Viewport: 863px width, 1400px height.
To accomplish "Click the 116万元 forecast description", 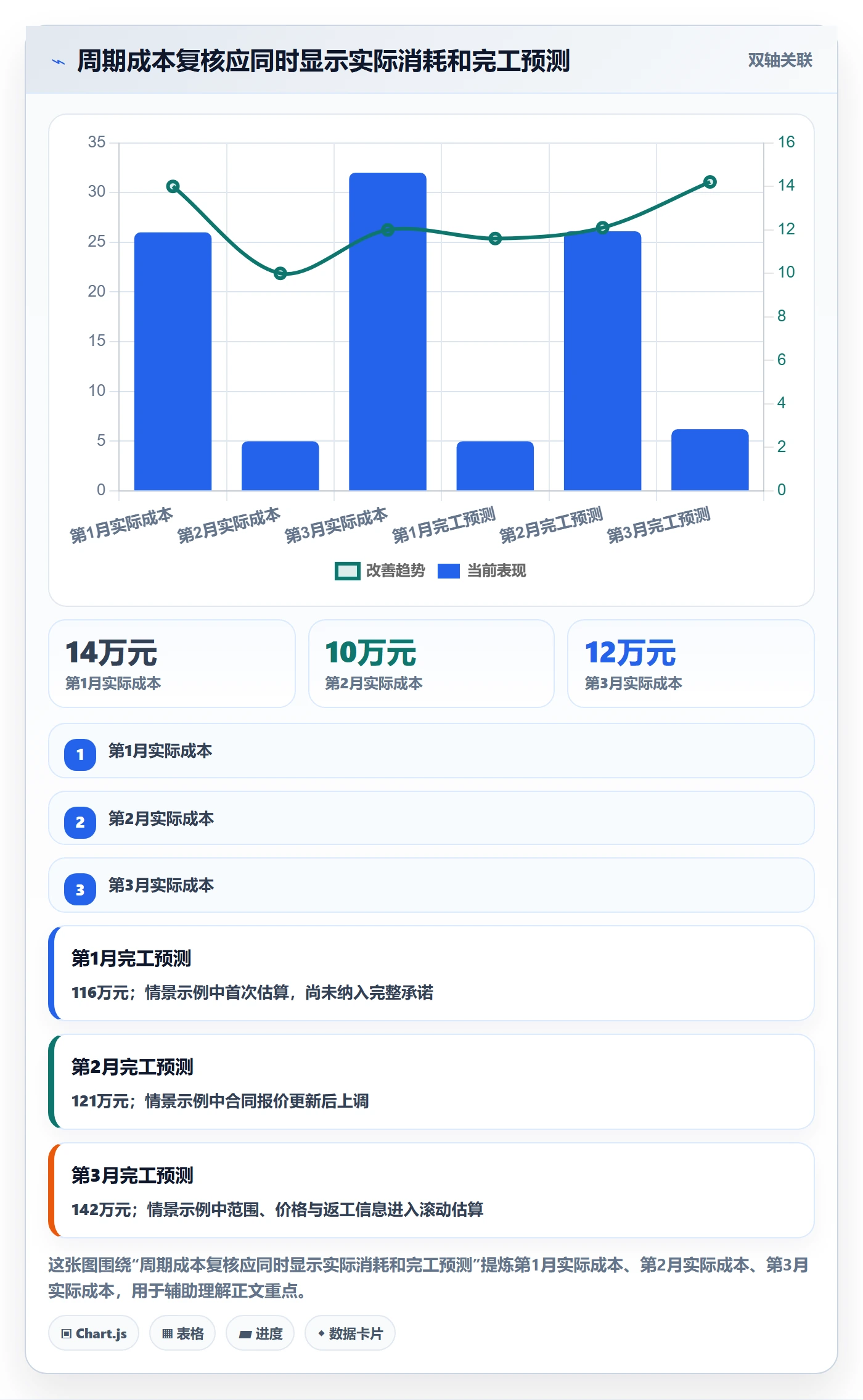I will [253, 992].
